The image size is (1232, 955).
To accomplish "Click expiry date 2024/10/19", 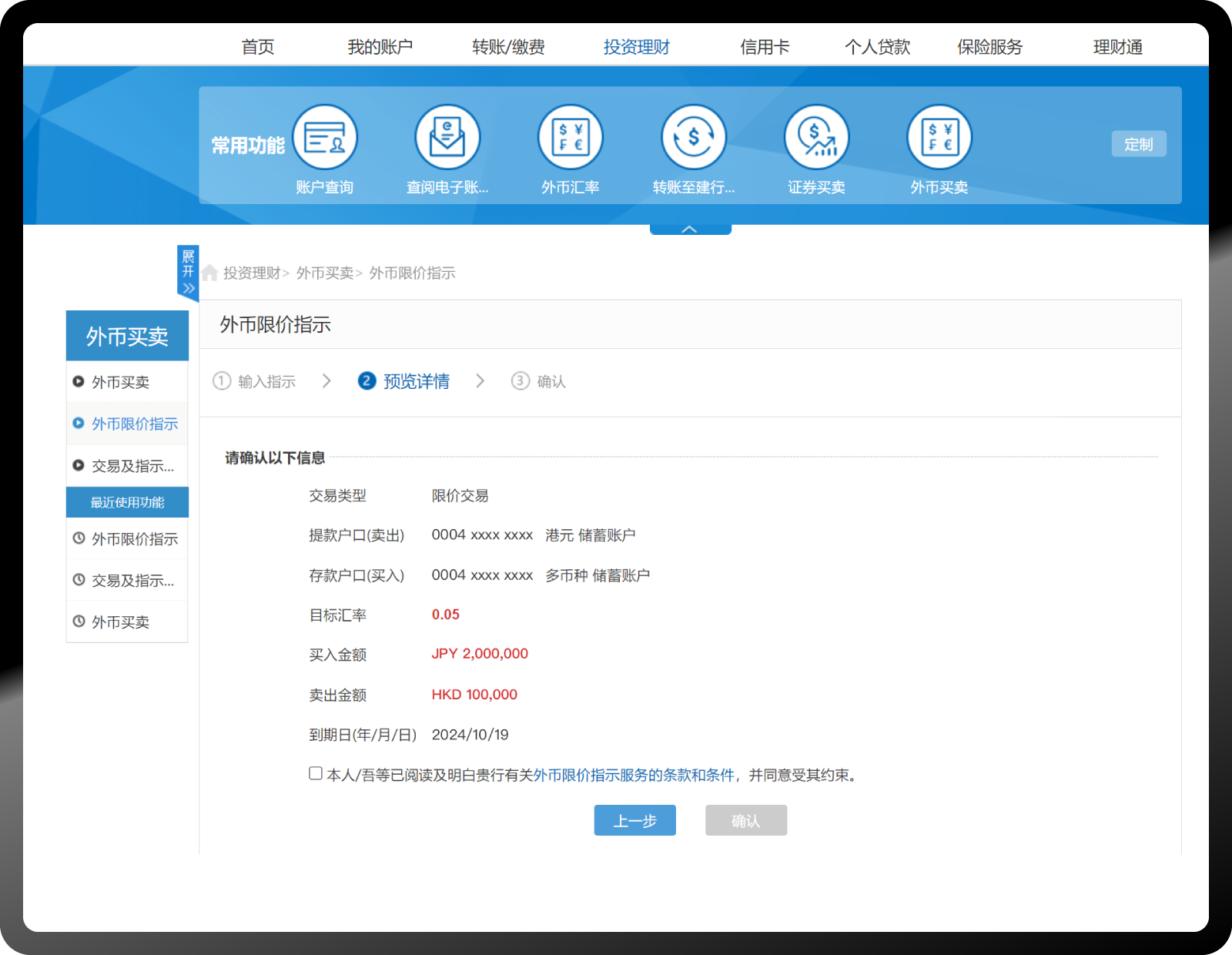I will (x=470, y=735).
